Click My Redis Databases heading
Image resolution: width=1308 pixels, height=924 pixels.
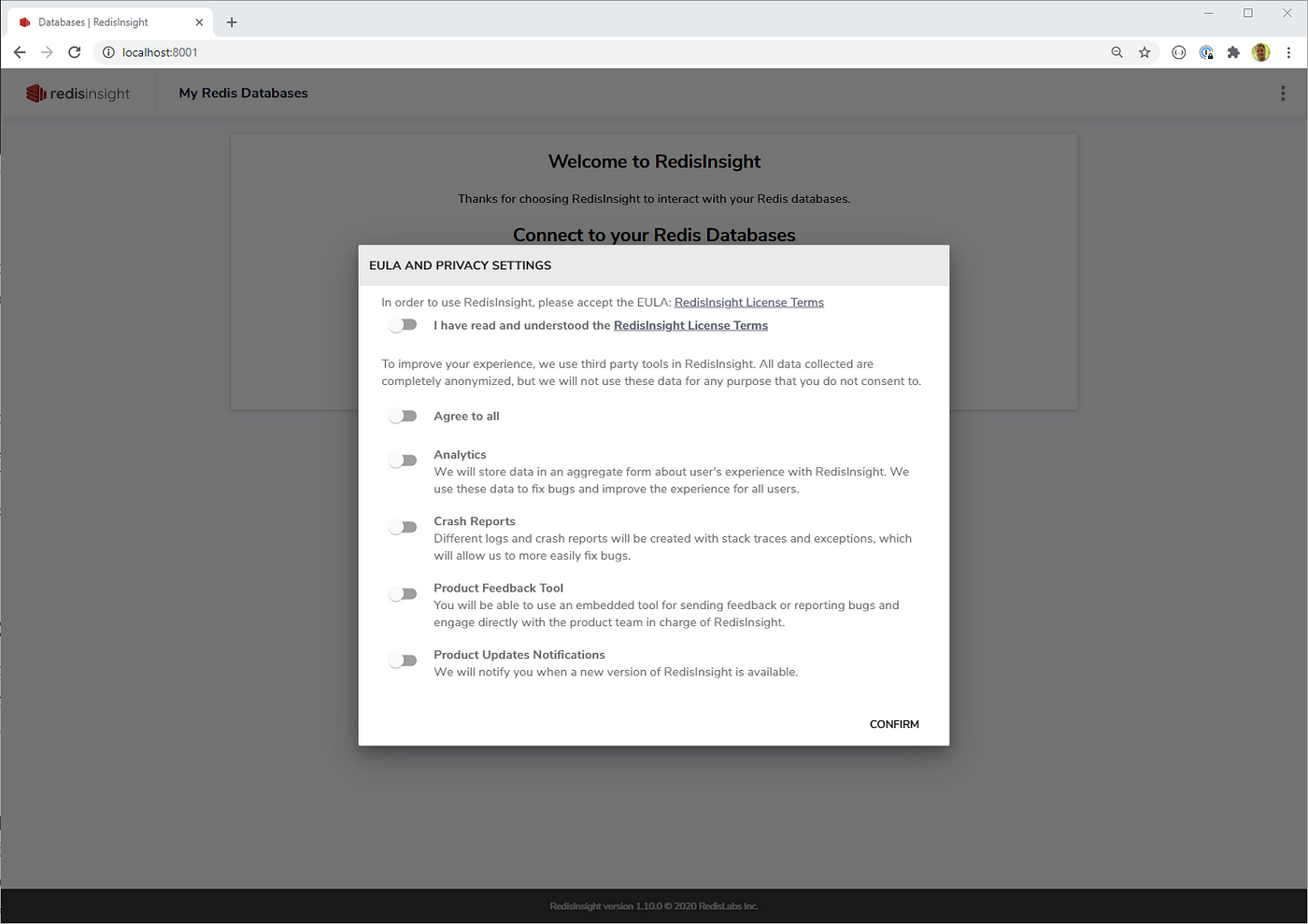coord(244,93)
